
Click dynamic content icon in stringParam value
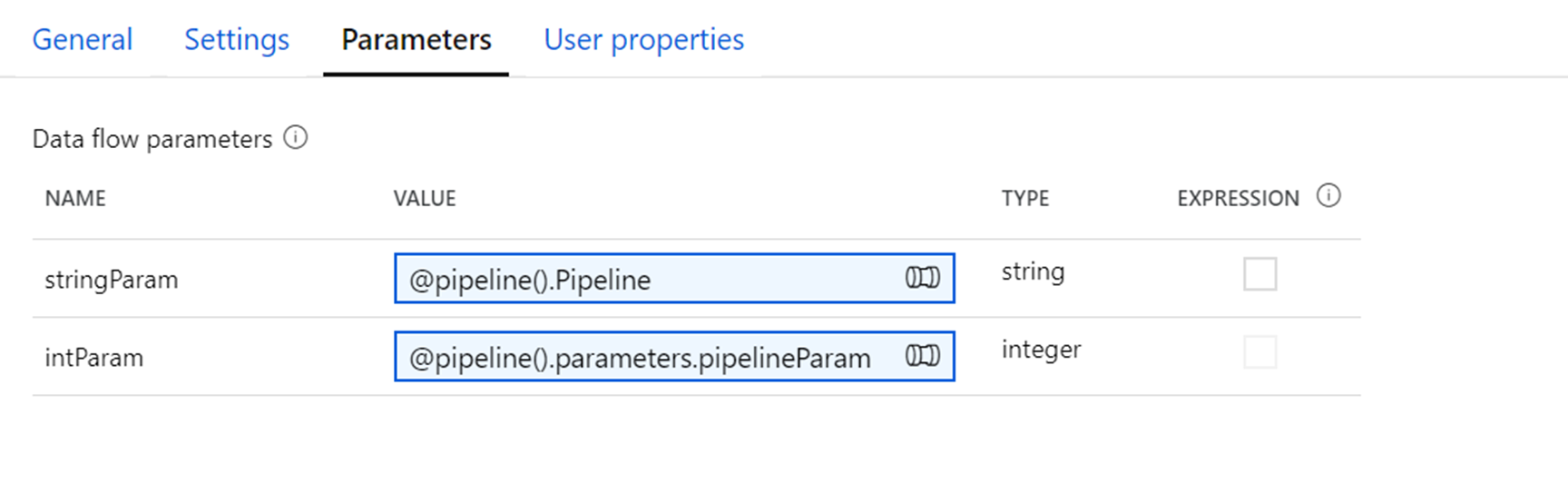(x=922, y=278)
